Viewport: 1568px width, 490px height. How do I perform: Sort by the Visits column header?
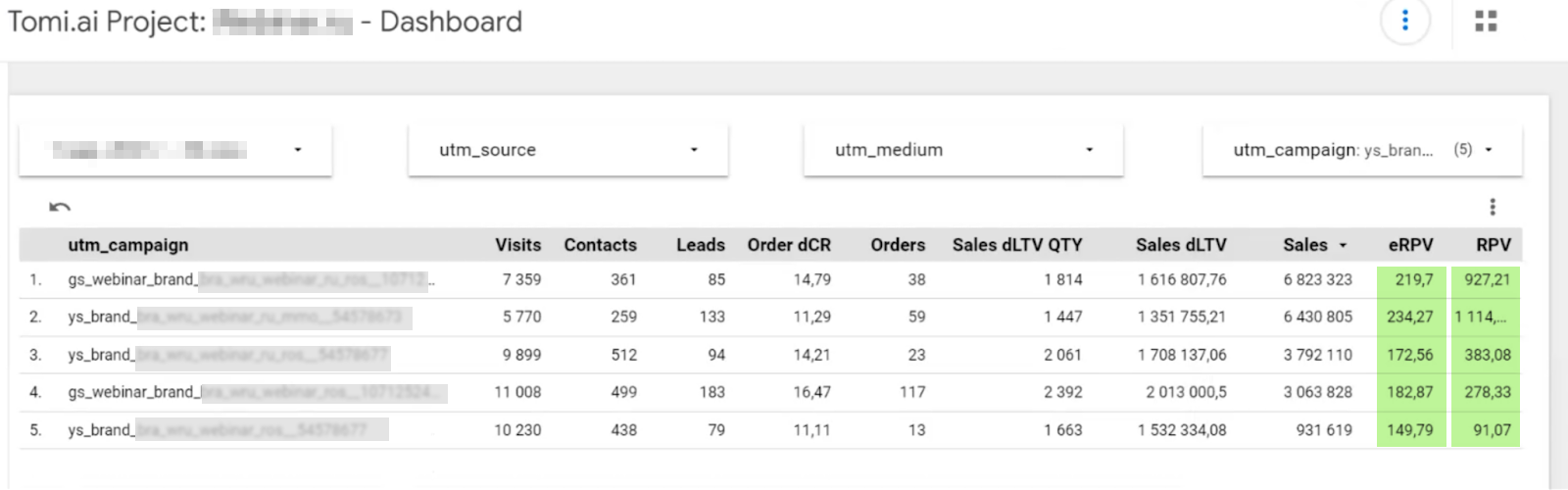[x=517, y=245]
